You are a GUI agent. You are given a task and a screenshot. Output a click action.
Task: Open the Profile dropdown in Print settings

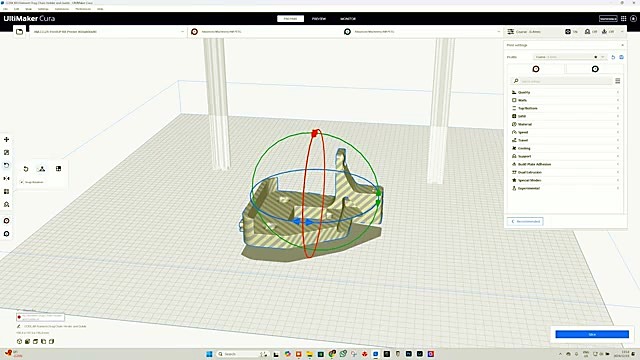click(570, 57)
